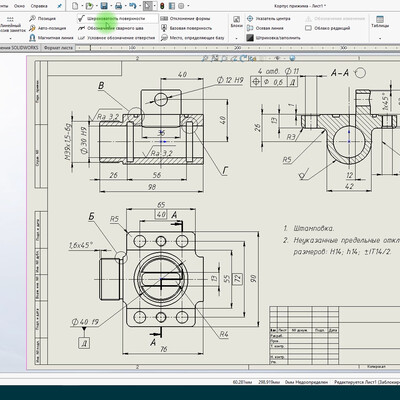Expand the Блоки dropdown
Image resolution: width=400 pixels, height=400 pixels.
236,39
